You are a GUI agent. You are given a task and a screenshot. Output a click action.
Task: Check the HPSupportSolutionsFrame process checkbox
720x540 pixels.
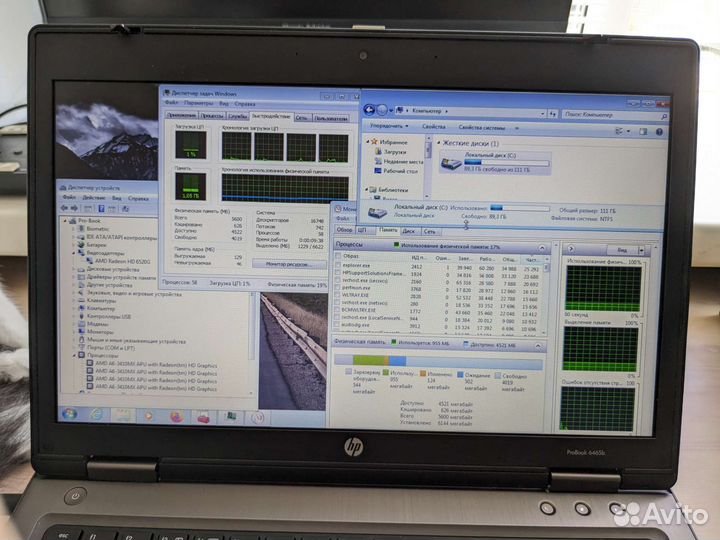pyautogui.click(x=338, y=273)
